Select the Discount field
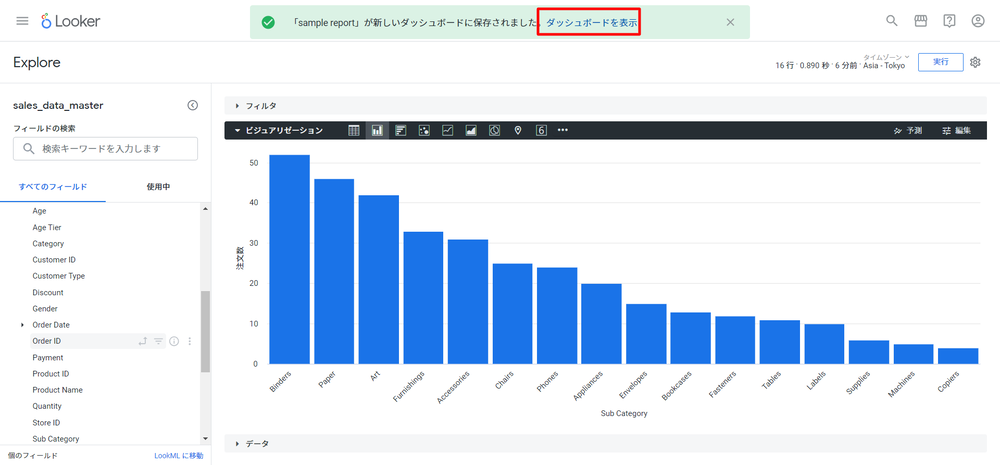This screenshot has width=1000, height=465. click(x=48, y=292)
